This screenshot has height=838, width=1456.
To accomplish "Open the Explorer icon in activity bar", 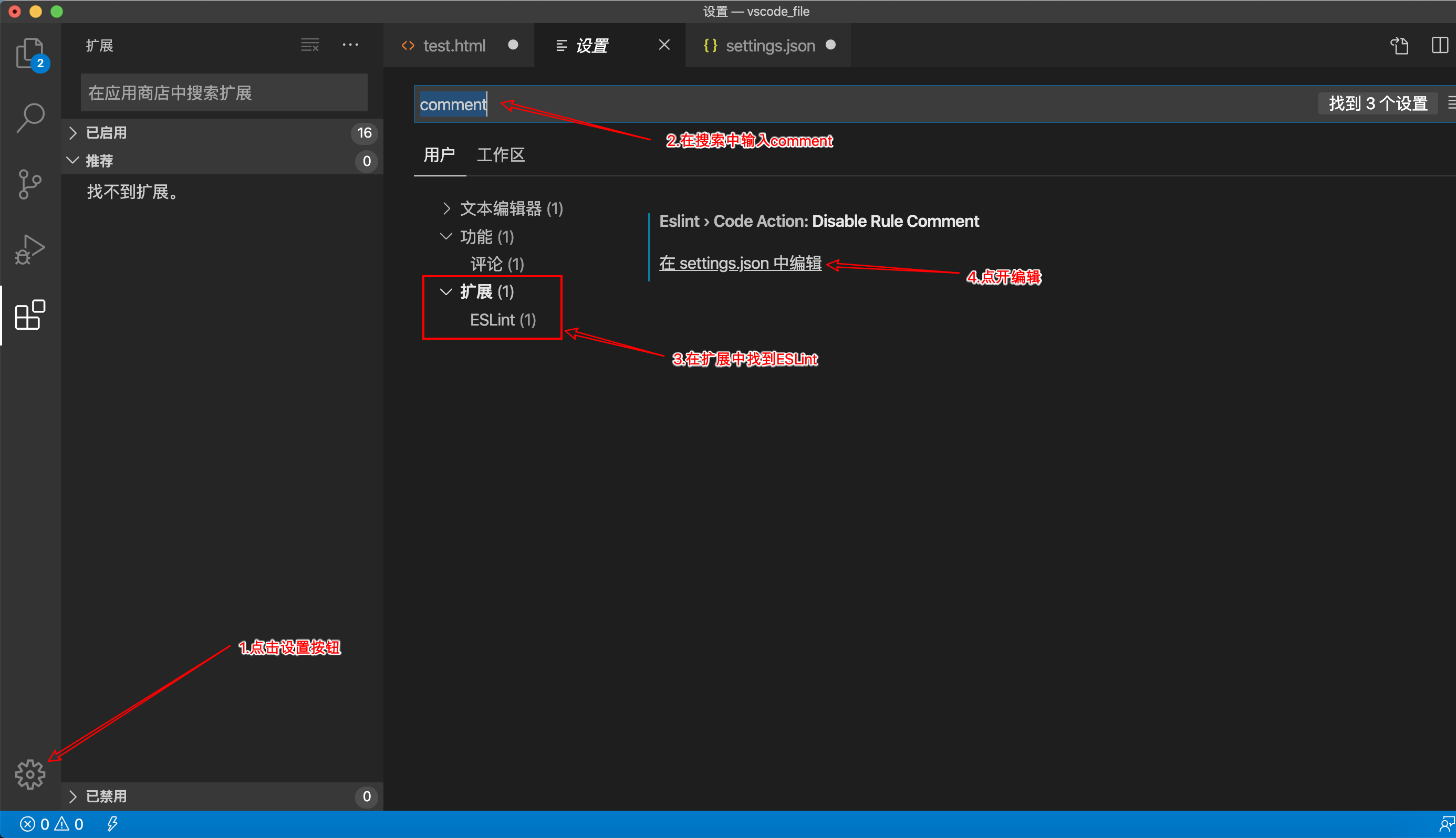I will (x=30, y=54).
